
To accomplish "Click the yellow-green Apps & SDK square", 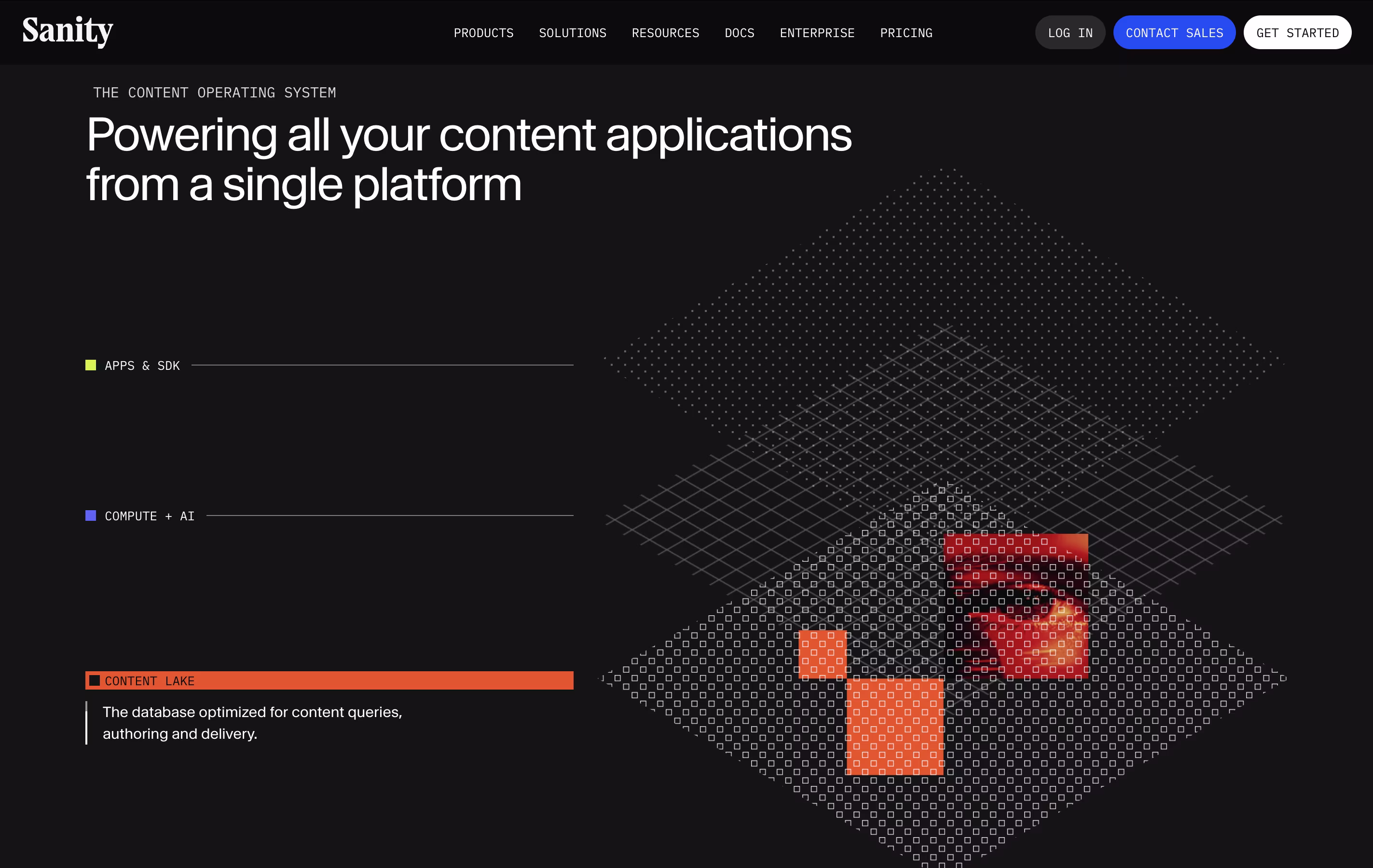I will click(91, 366).
